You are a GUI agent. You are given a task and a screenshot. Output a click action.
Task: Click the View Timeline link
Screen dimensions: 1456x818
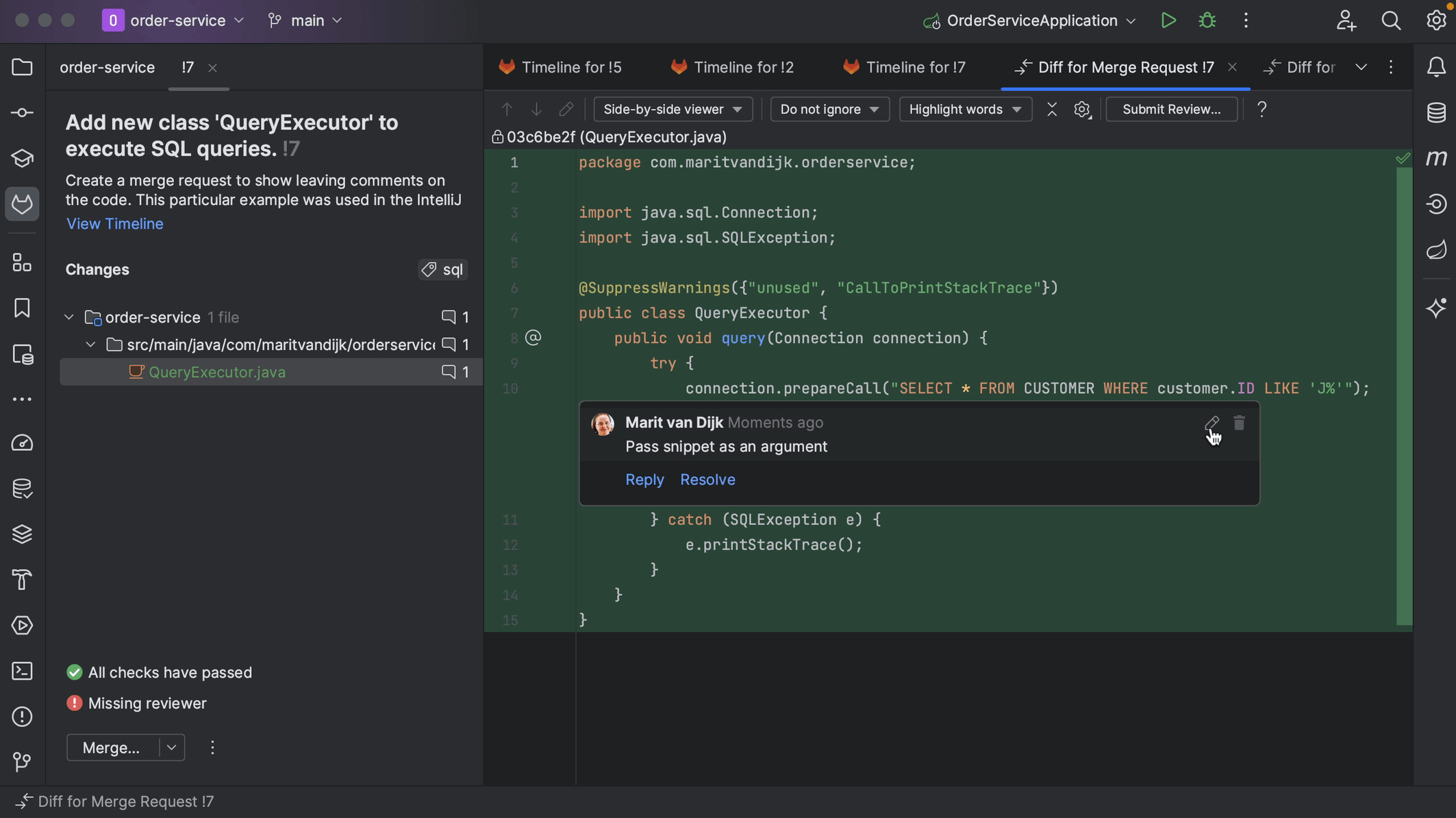pyautogui.click(x=114, y=223)
